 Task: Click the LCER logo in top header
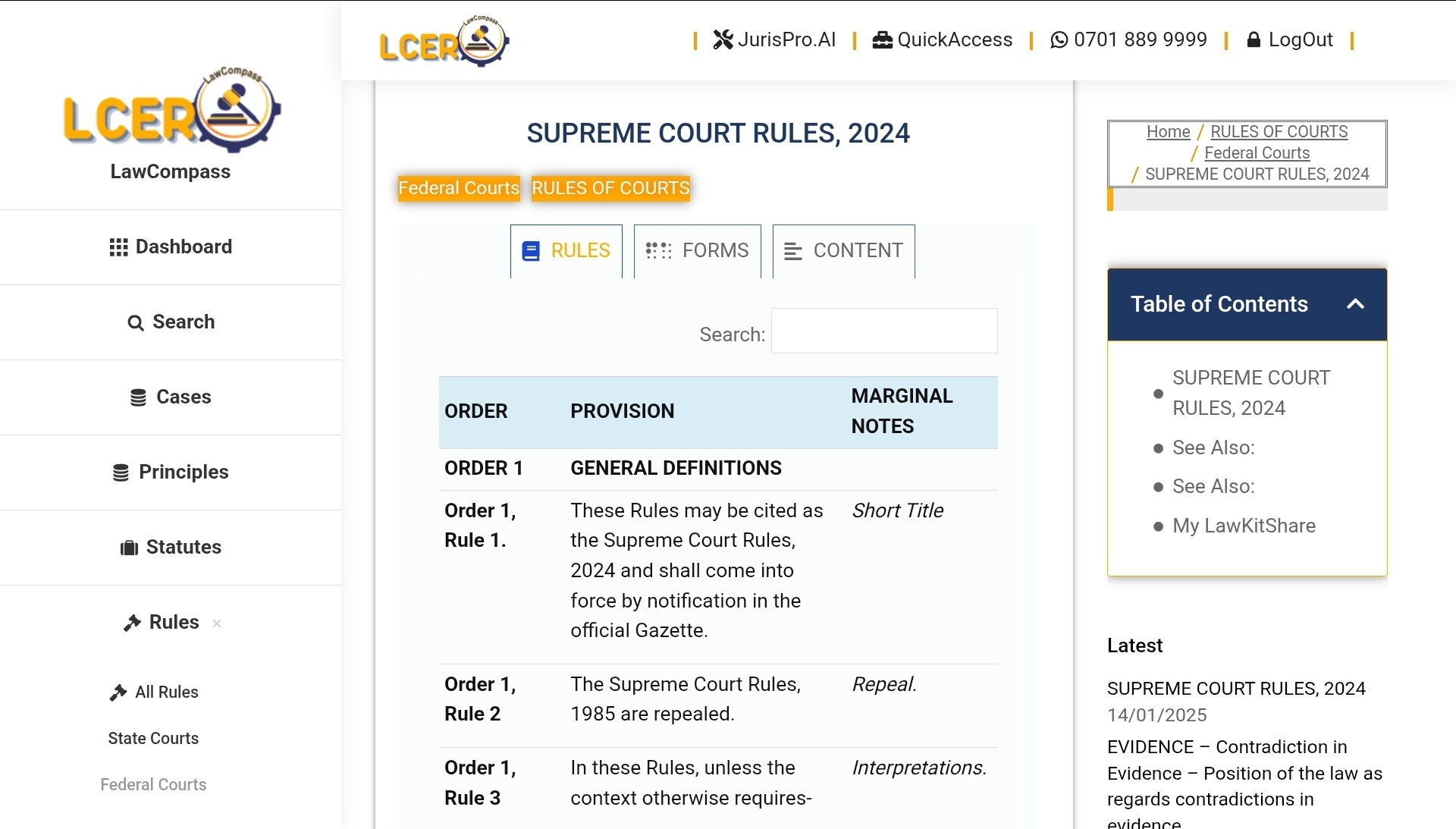point(444,41)
